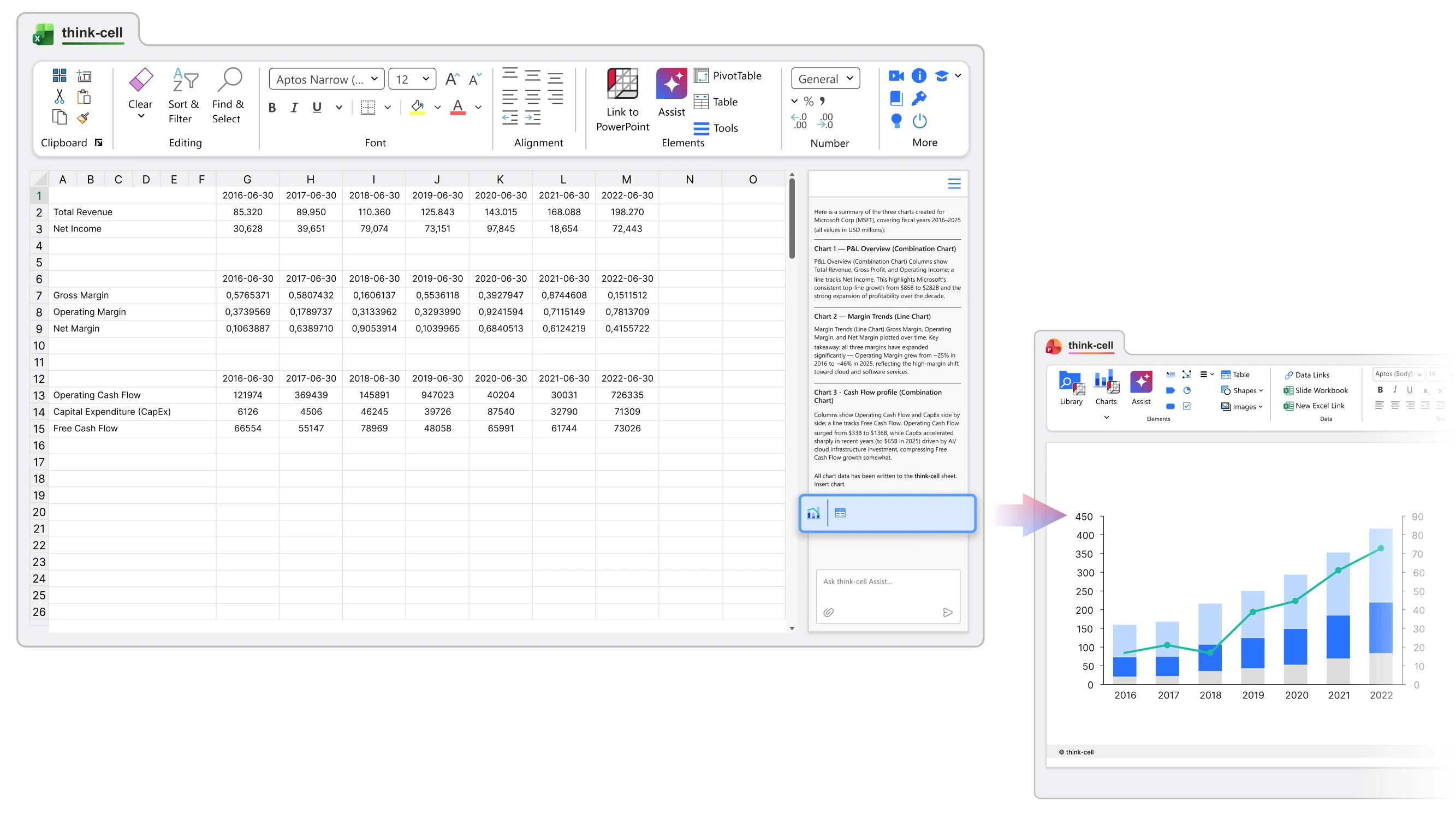1456x819 pixels.
Task: Click the Paste clipboard icon in Excel
Action: [x=84, y=97]
